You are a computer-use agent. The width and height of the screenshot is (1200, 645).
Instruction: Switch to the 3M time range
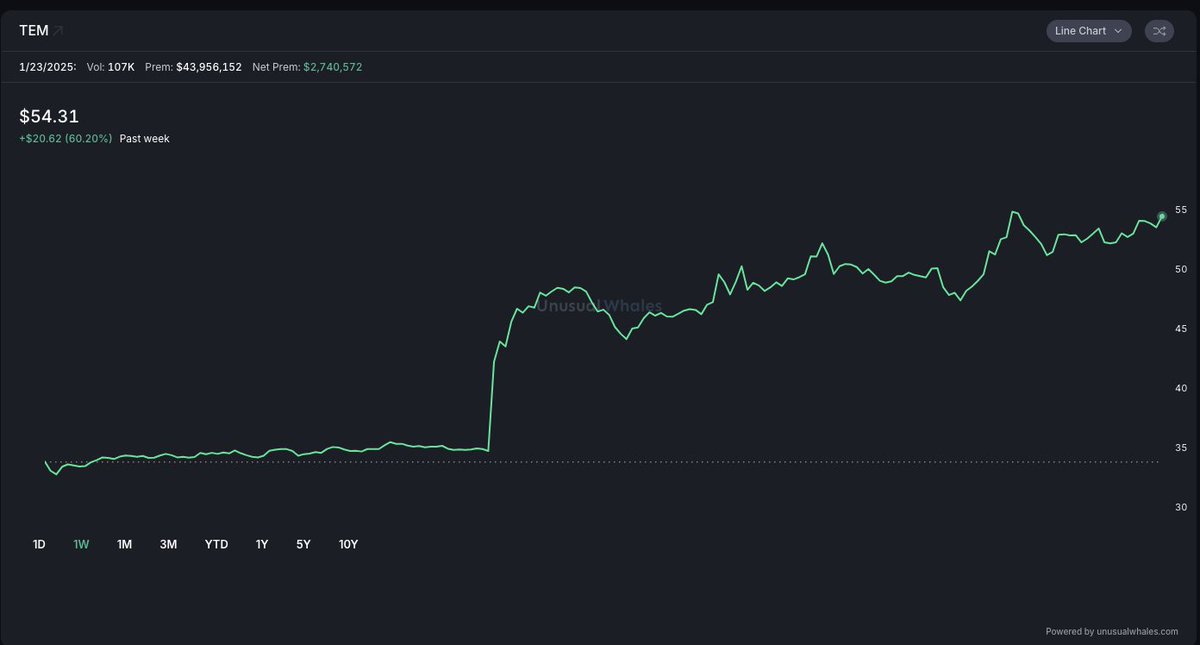168,544
